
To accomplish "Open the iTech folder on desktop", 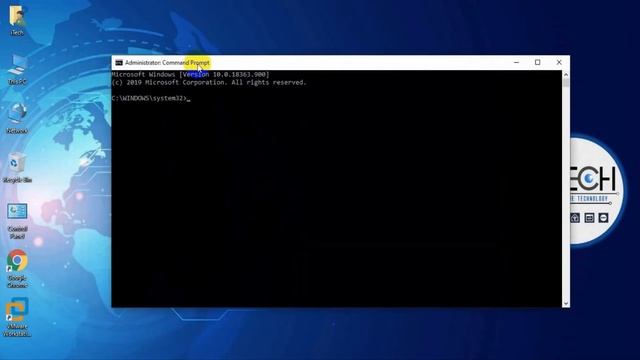I will [x=17, y=20].
